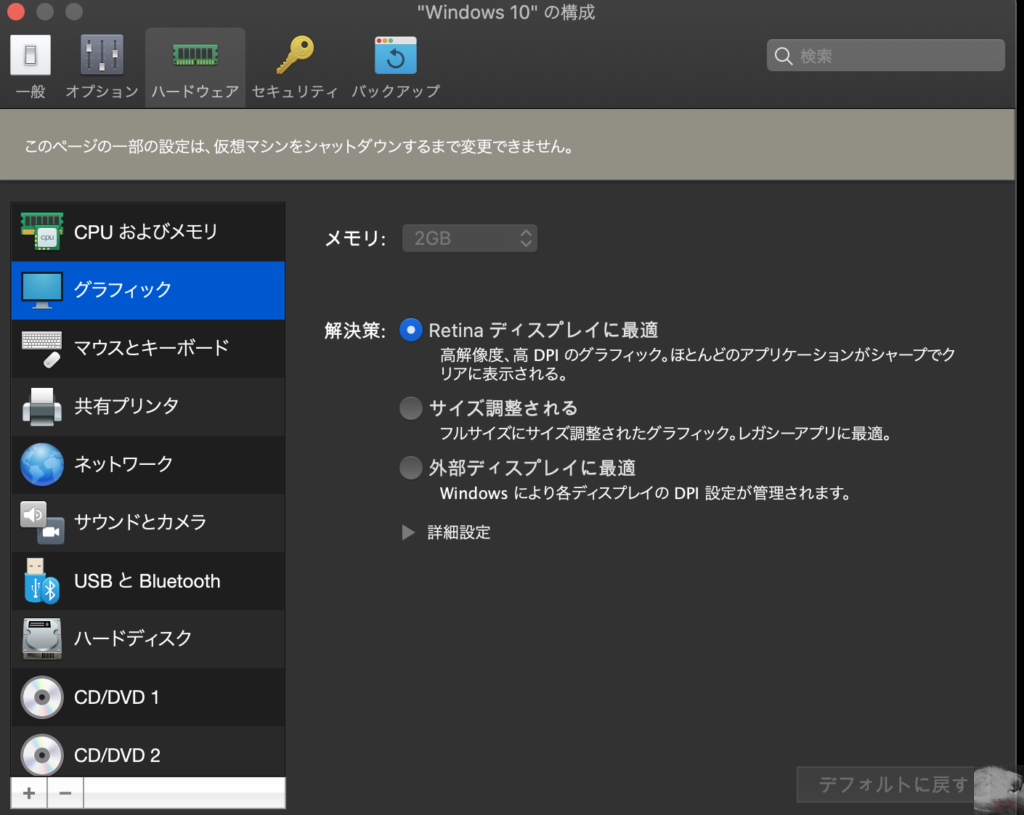Image resolution: width=1024 pixels, height=815 pixels.
Task: Click the グラフィック monitor icon
Action: tap(42, 290)
